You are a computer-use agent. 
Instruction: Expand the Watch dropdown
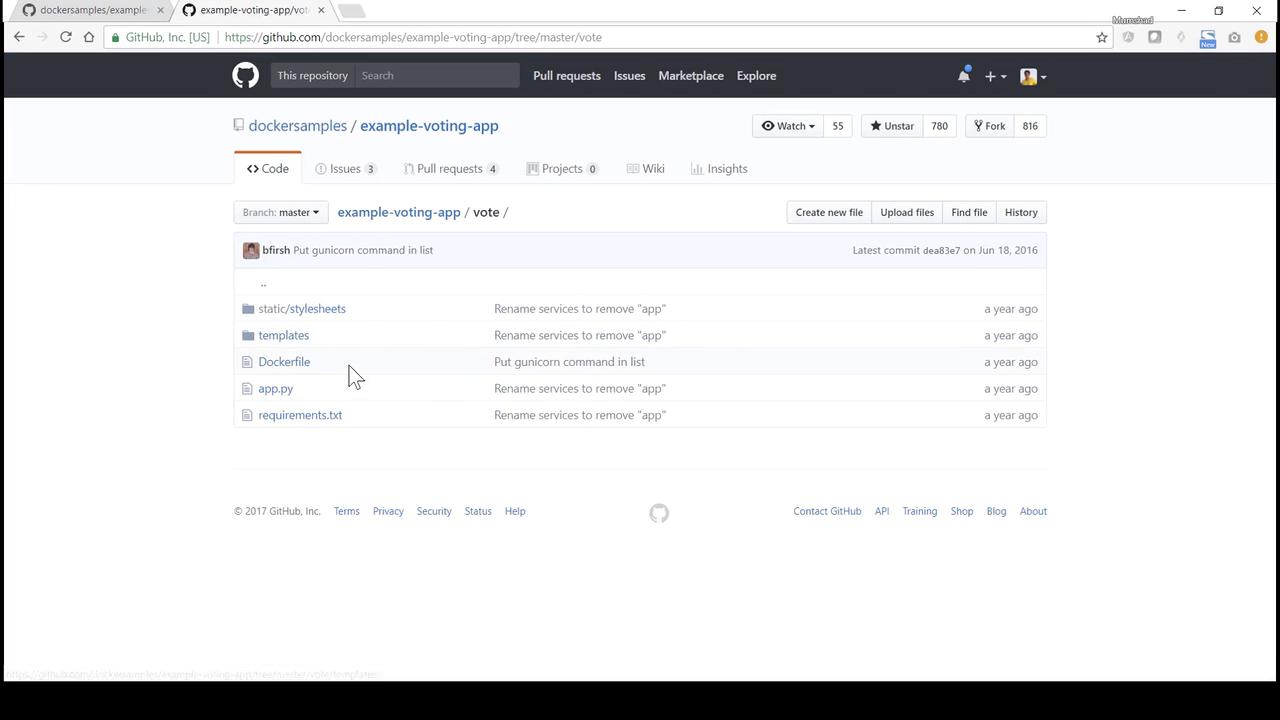(x=788, y=126)
